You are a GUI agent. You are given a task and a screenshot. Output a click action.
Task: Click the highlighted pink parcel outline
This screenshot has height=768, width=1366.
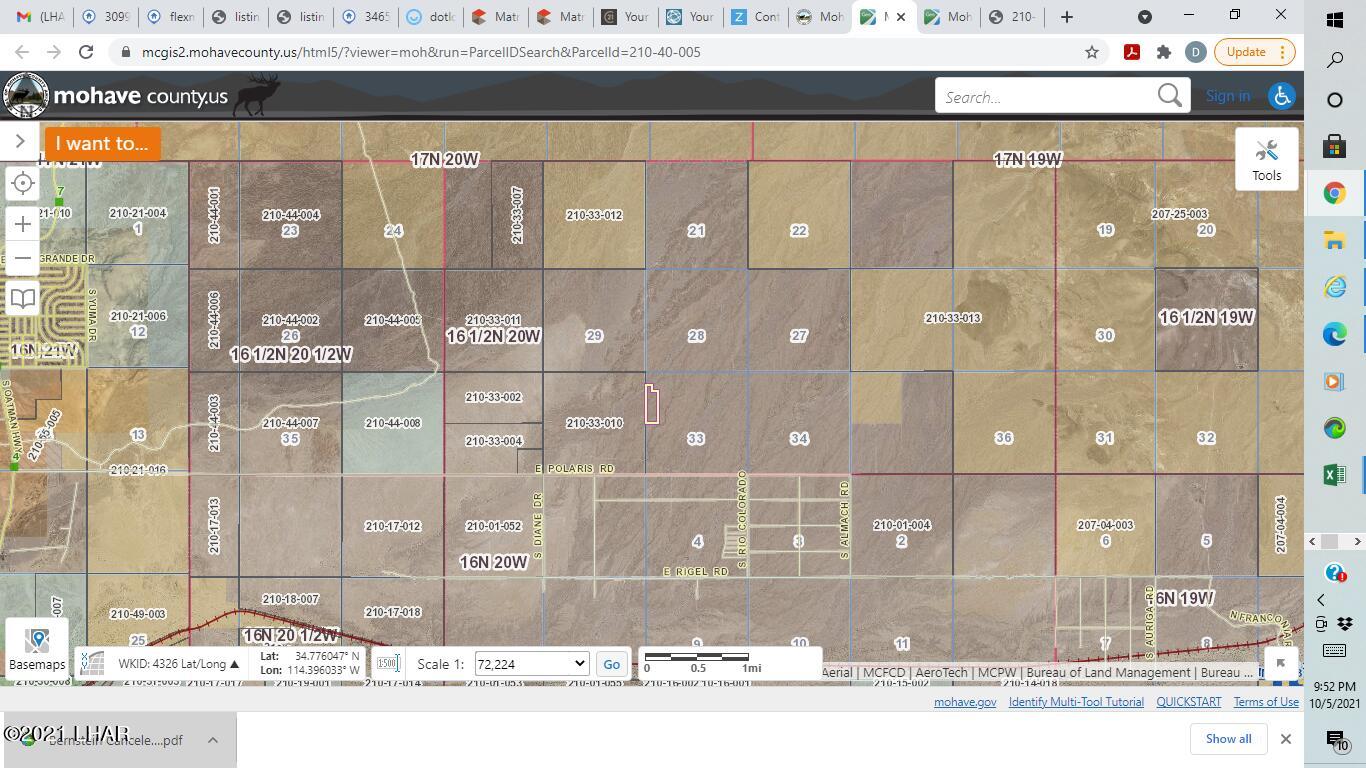[652, 404]
